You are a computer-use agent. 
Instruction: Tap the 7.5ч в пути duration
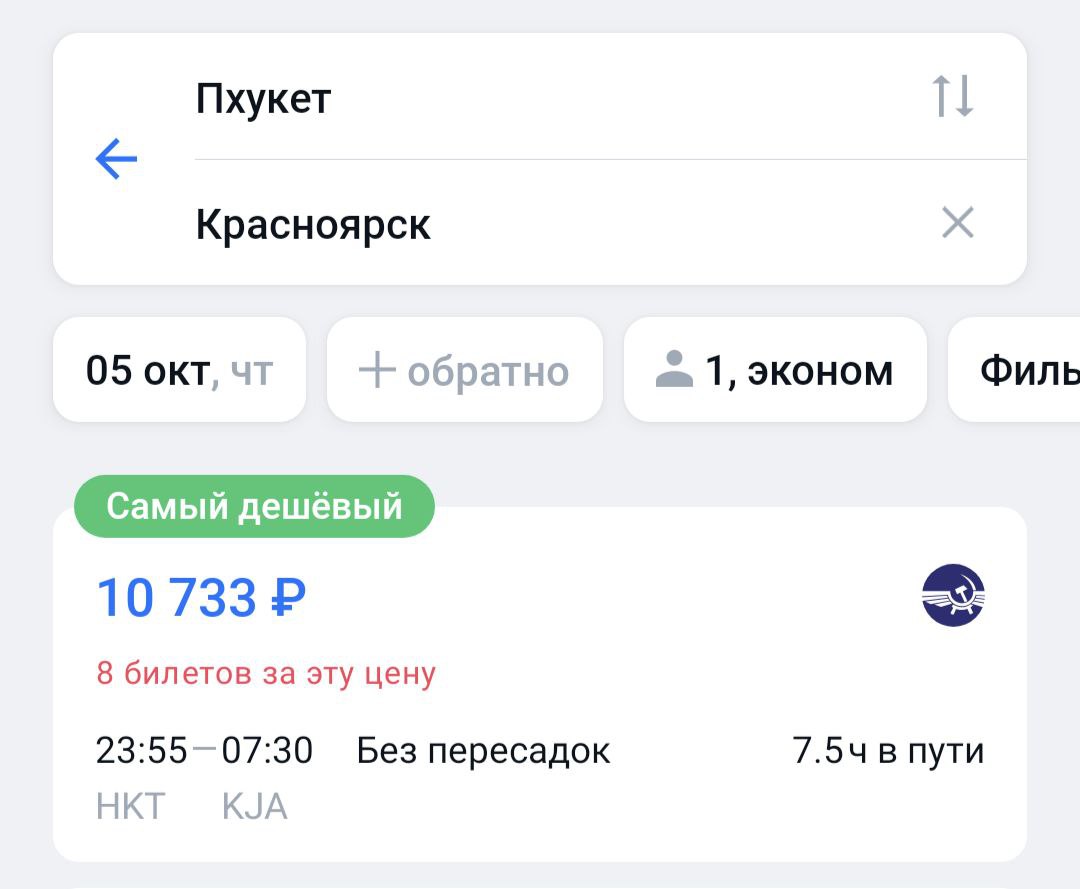(x=888, y=751)
